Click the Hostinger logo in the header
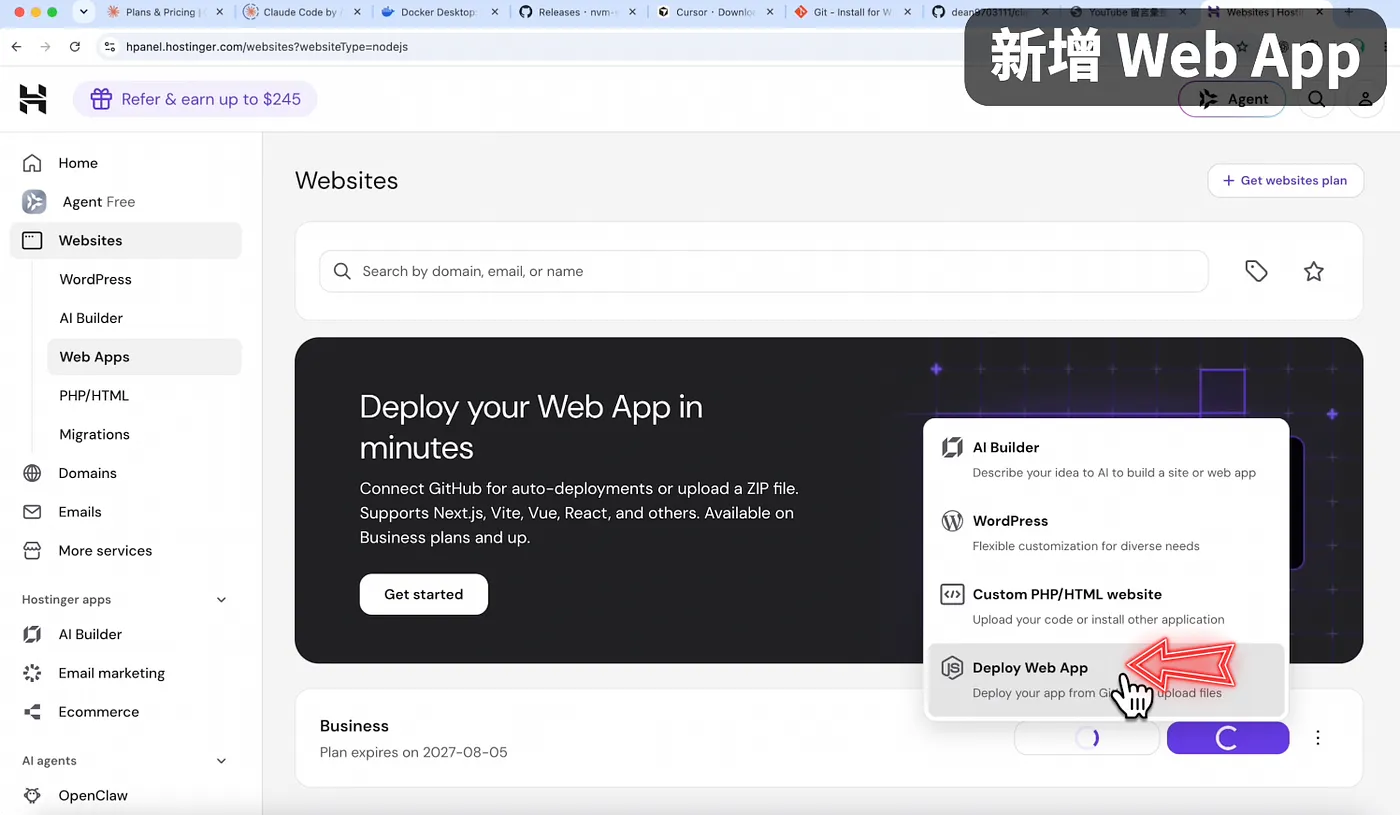 (33, 99)
